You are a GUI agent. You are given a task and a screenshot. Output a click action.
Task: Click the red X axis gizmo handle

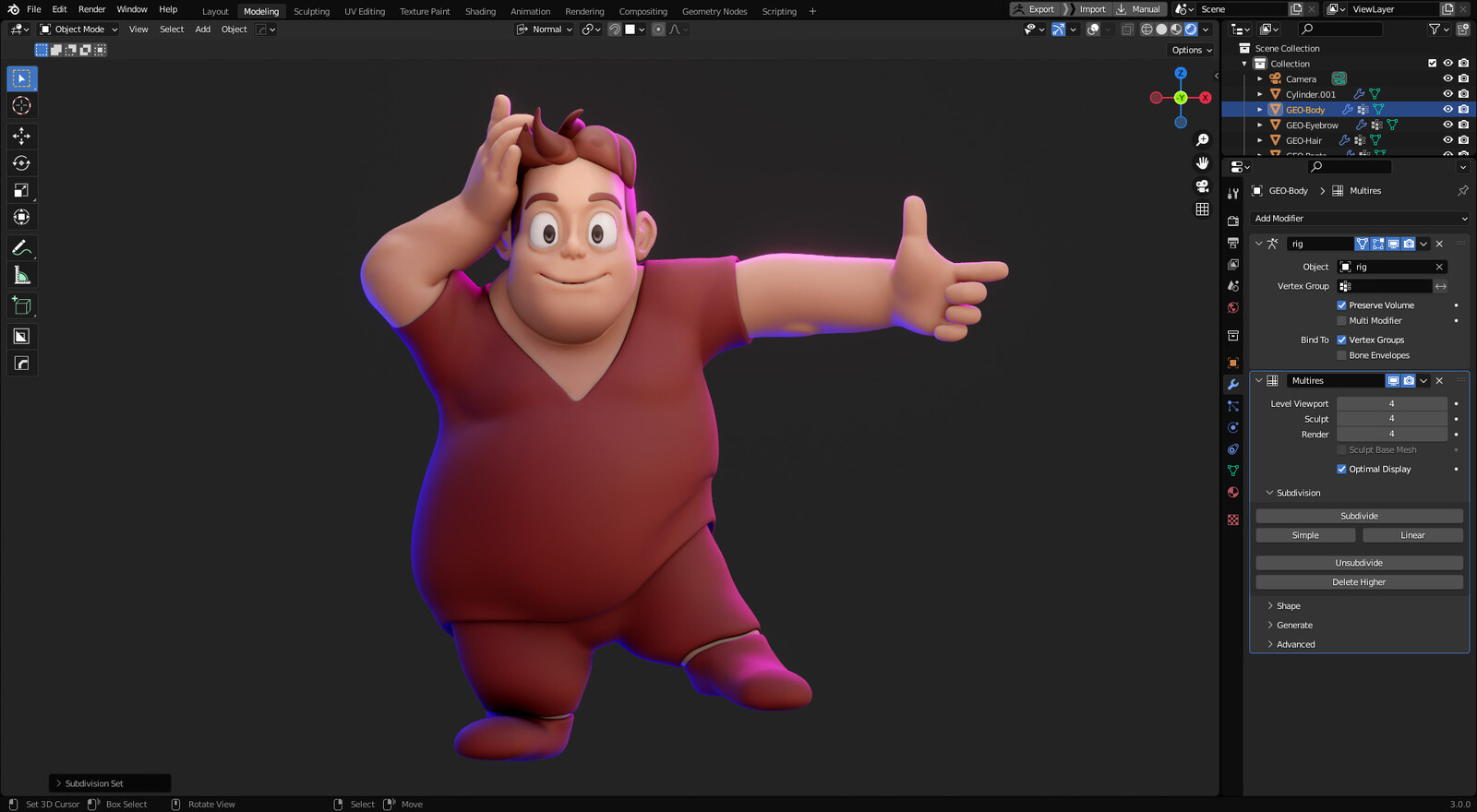[1205, 98]
